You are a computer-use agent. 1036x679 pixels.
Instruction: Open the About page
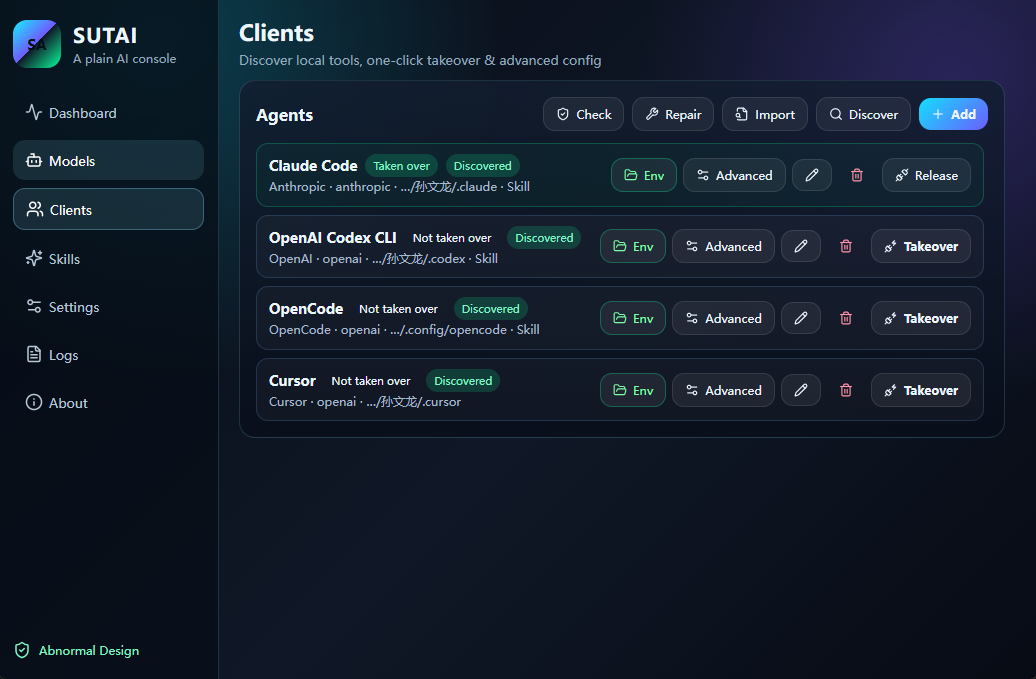point(108,403)
